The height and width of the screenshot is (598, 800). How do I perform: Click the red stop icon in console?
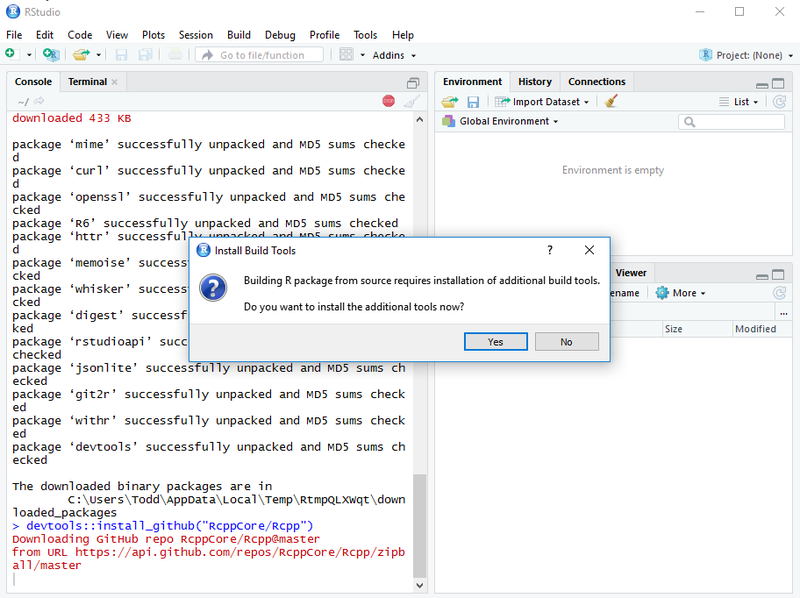(388, 101)
